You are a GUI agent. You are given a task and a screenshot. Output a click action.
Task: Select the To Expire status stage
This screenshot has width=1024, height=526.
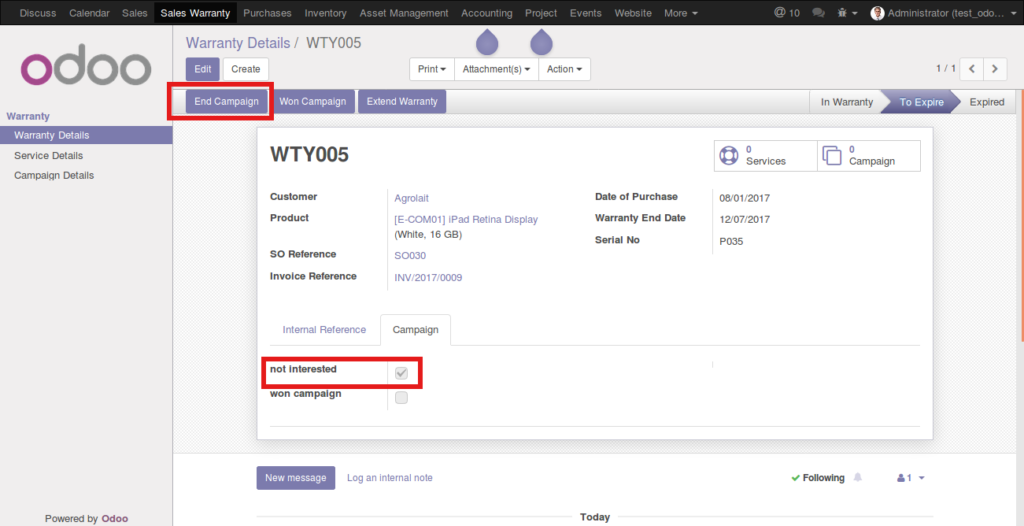point(921,102)
